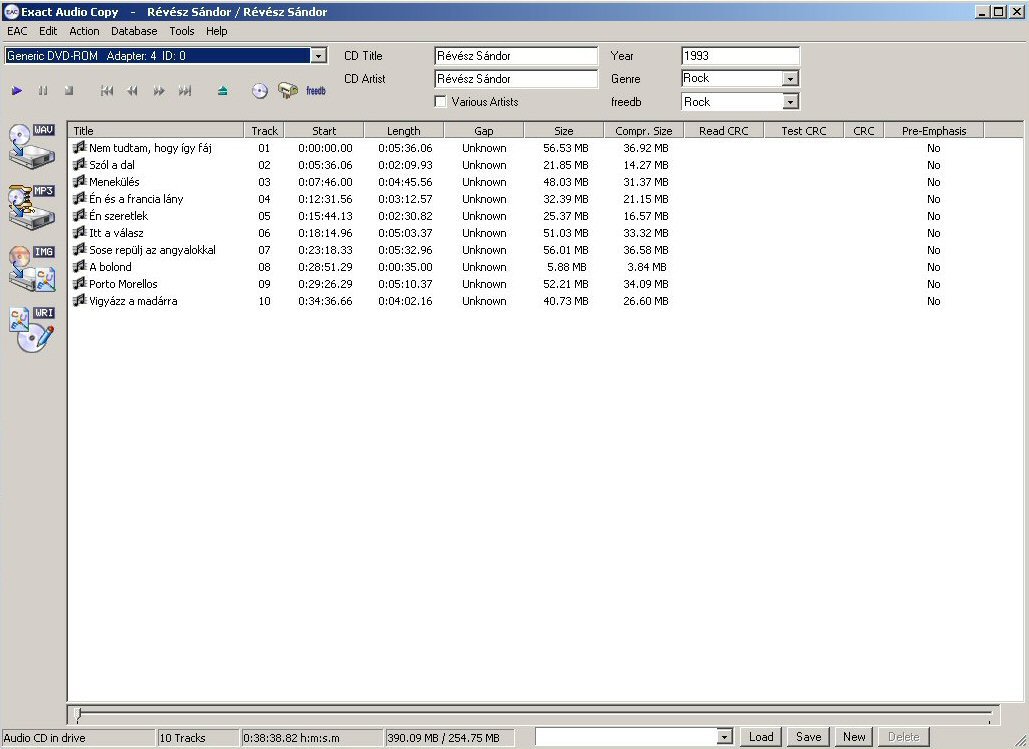Click the WAV extract icon

pyautogui.click(x=31, y=146)
